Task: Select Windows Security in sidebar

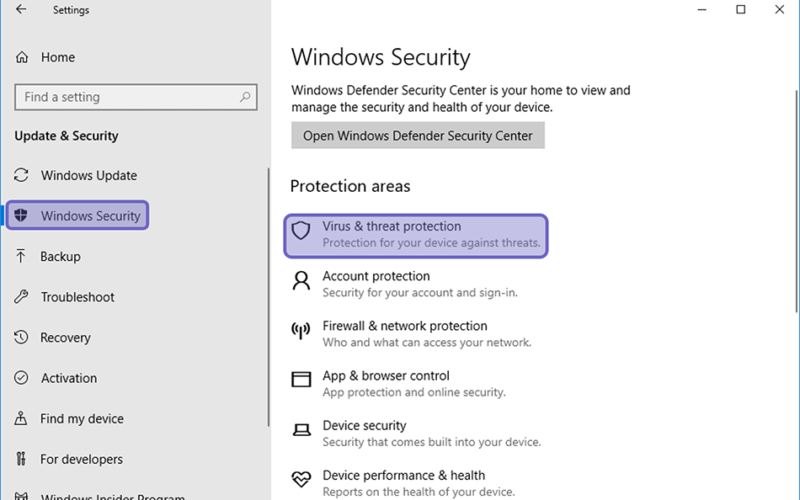Action: click(x=78, y=215)
